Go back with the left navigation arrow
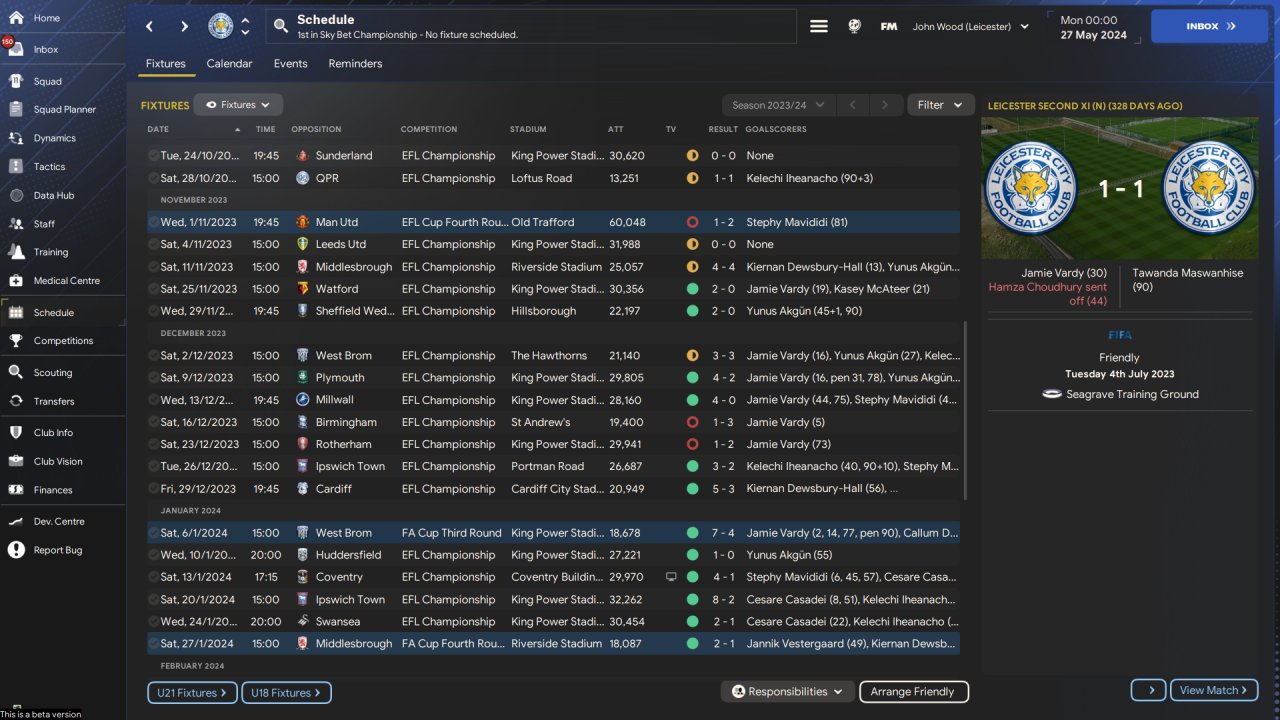The height and width of the screenshot is (720, 1280). [150, 26]
